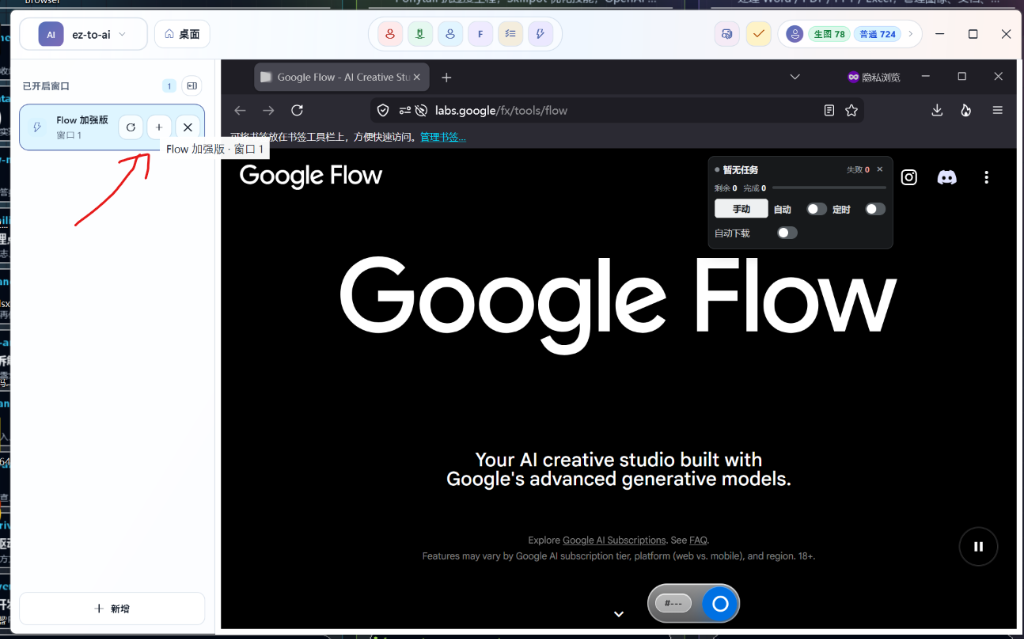Click the labs.google/fx/tools/flow address field
This screenshot has height=639, width=1024.
(x=617, y=110)
